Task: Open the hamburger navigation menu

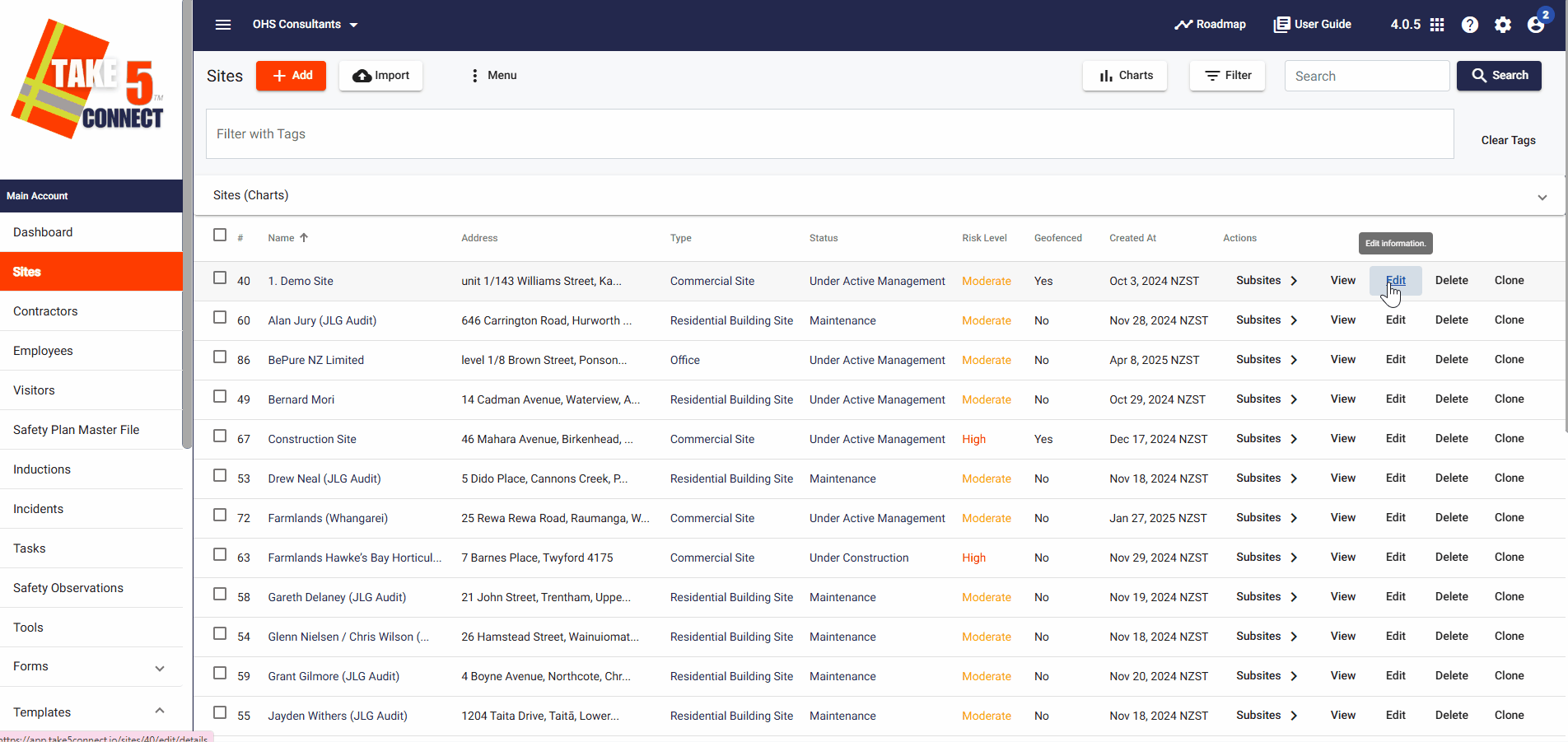Action: click(x=223, y=25)
